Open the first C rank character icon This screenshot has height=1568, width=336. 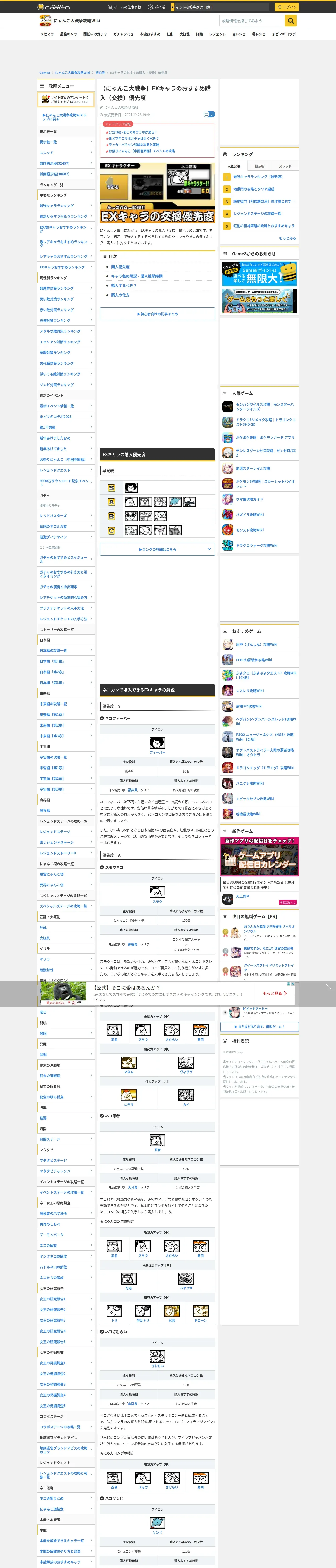tap(131, 530)
